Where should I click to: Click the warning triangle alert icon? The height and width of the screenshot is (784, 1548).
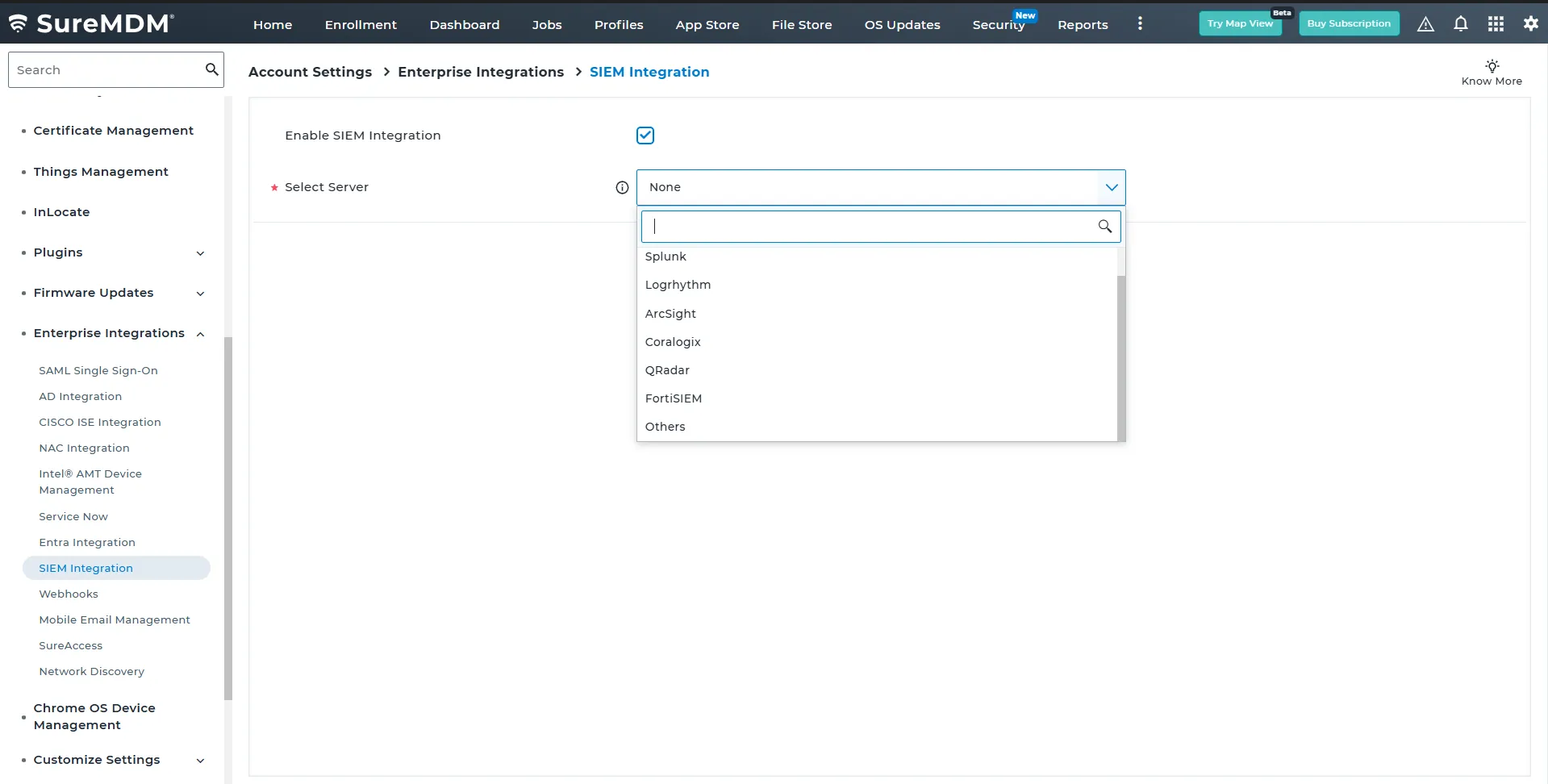click(1425, 24)
